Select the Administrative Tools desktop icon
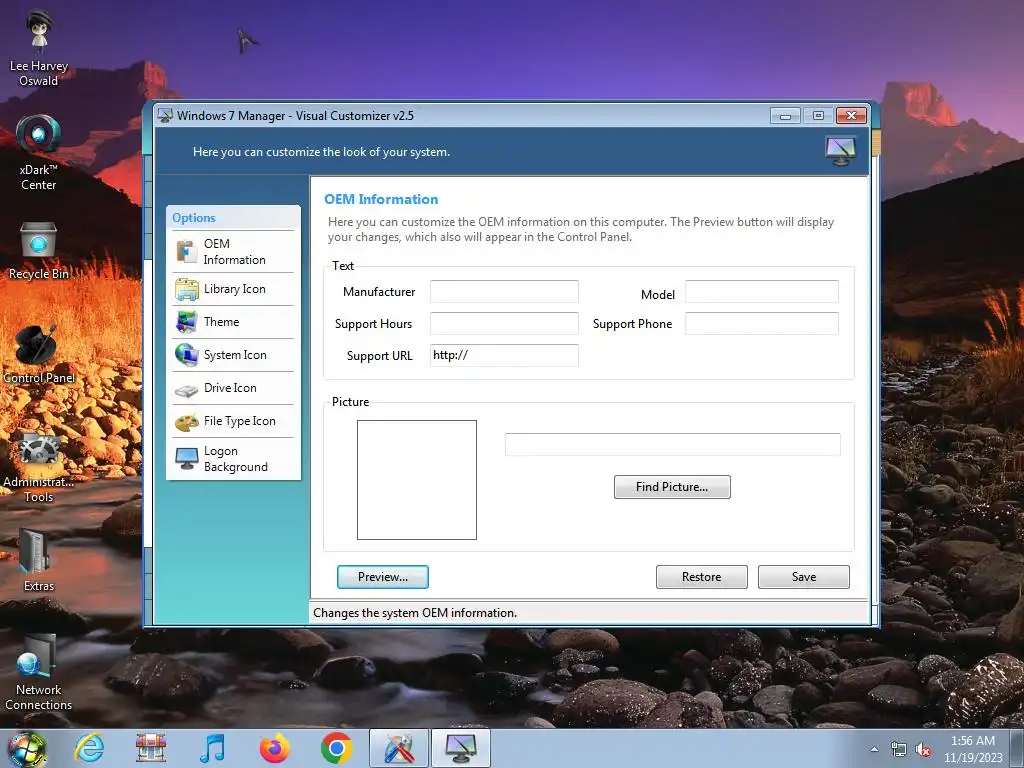This screenshot has height=768, width=1024. point(39,466)
